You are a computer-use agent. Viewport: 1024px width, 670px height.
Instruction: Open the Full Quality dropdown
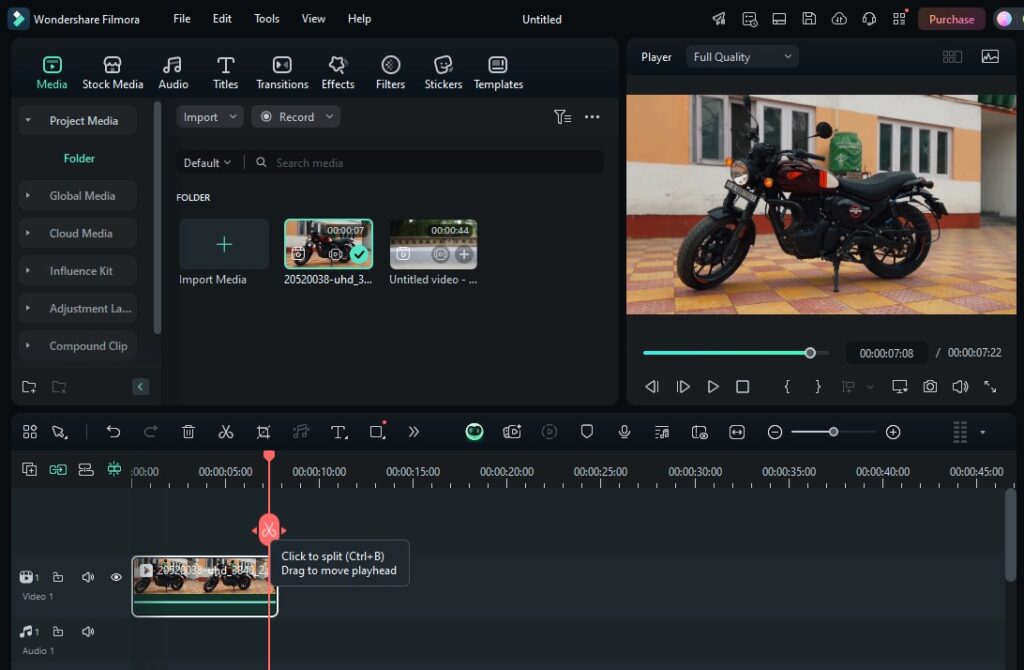(744, 57)
